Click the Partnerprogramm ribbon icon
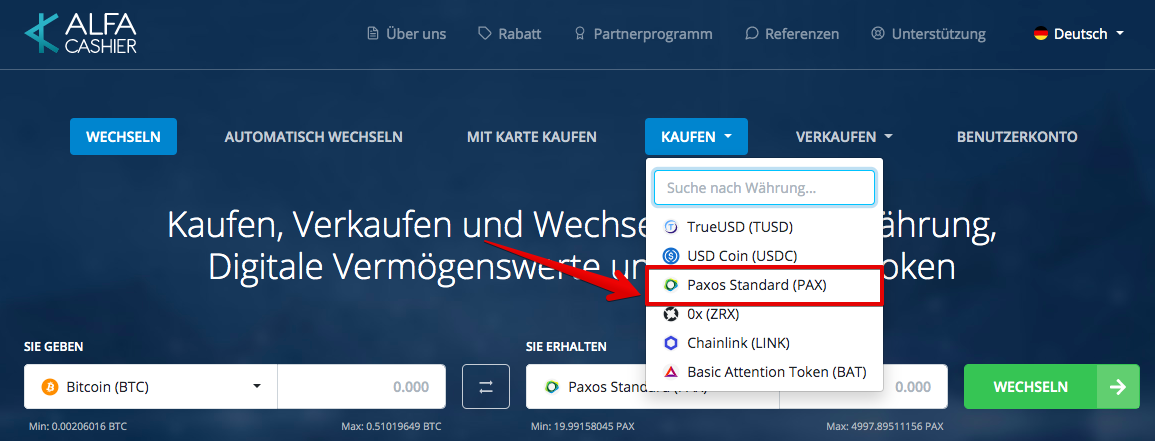 tap(580, 34)
